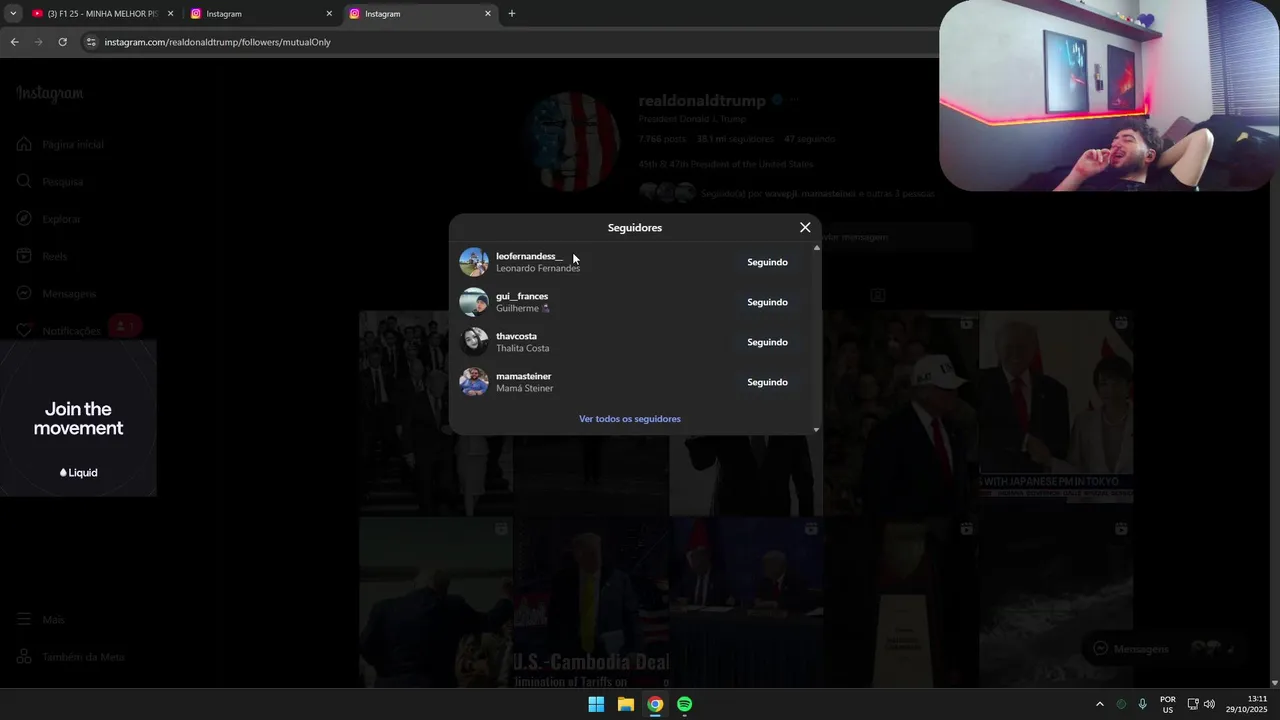Viewport: 1280px width, 720px height.
Task: Open the U.S.-Cambodia Deal post thumbnail
Action: (x=591, y=603)
